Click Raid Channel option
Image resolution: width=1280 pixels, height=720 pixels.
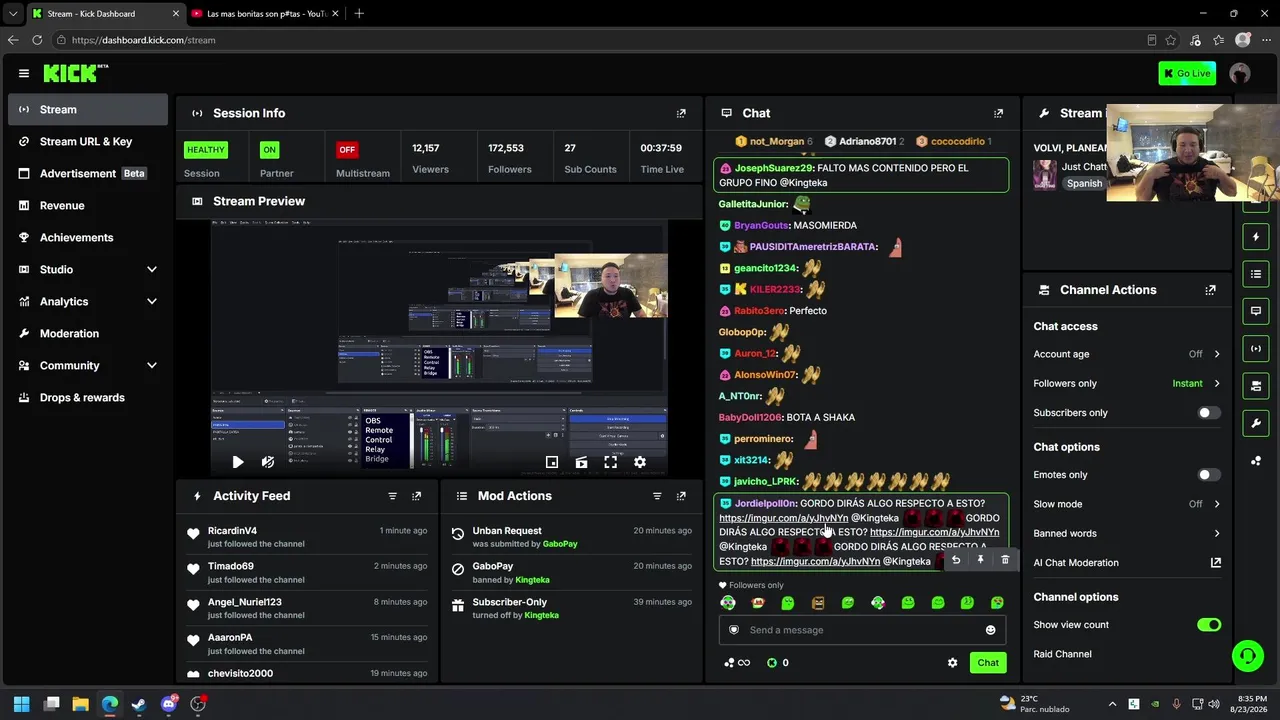click(1062, 654)
